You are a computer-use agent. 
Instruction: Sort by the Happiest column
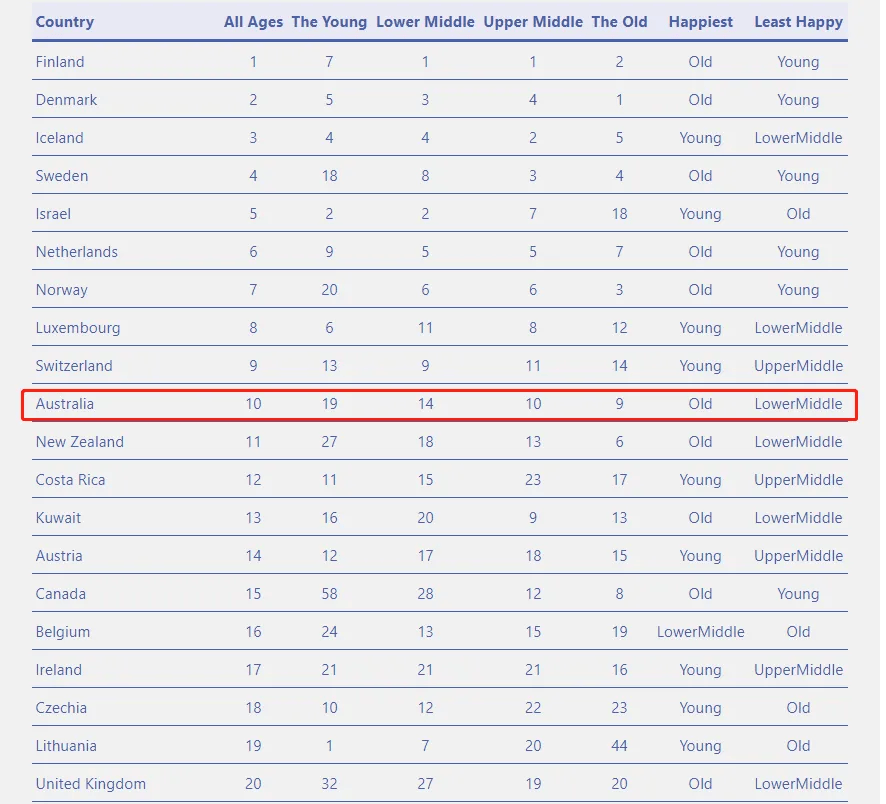pos(700,22)
